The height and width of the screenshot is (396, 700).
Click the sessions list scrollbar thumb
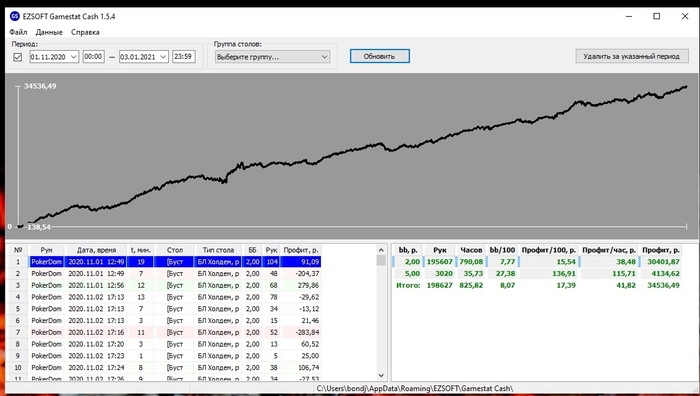(x=381, y=260)
